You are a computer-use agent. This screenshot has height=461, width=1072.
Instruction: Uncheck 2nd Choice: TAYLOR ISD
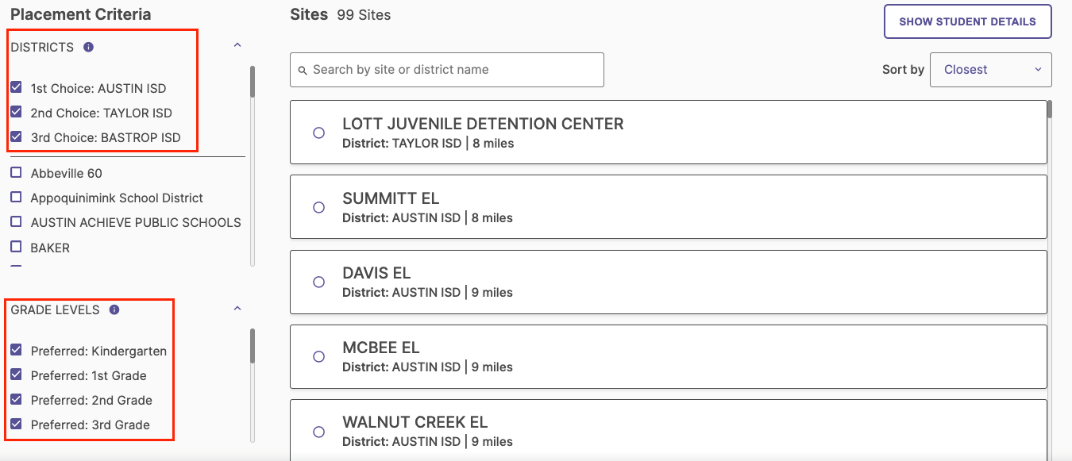click(x=16, y=111)
